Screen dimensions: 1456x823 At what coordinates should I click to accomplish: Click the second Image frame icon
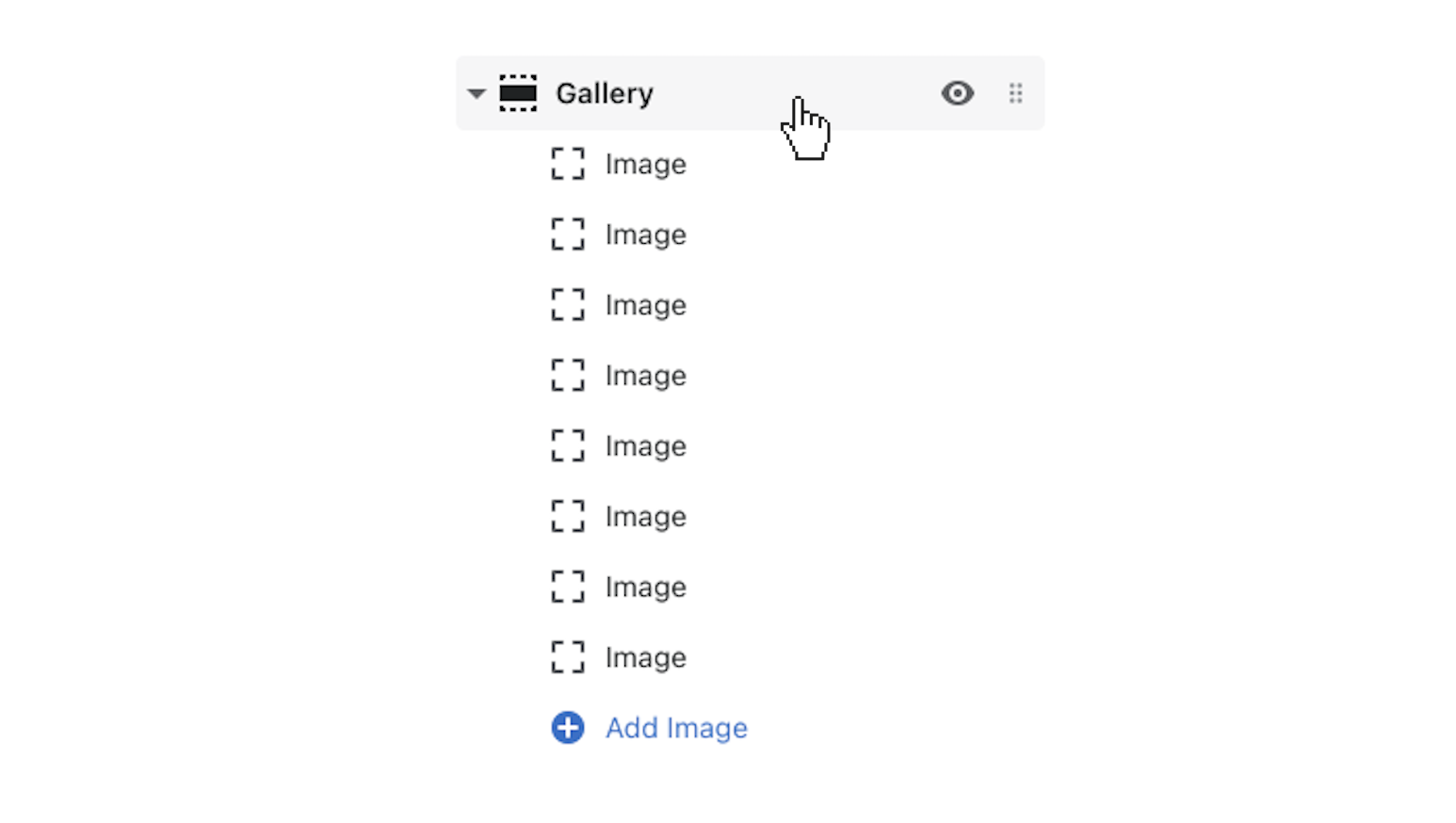coord(567,234)
